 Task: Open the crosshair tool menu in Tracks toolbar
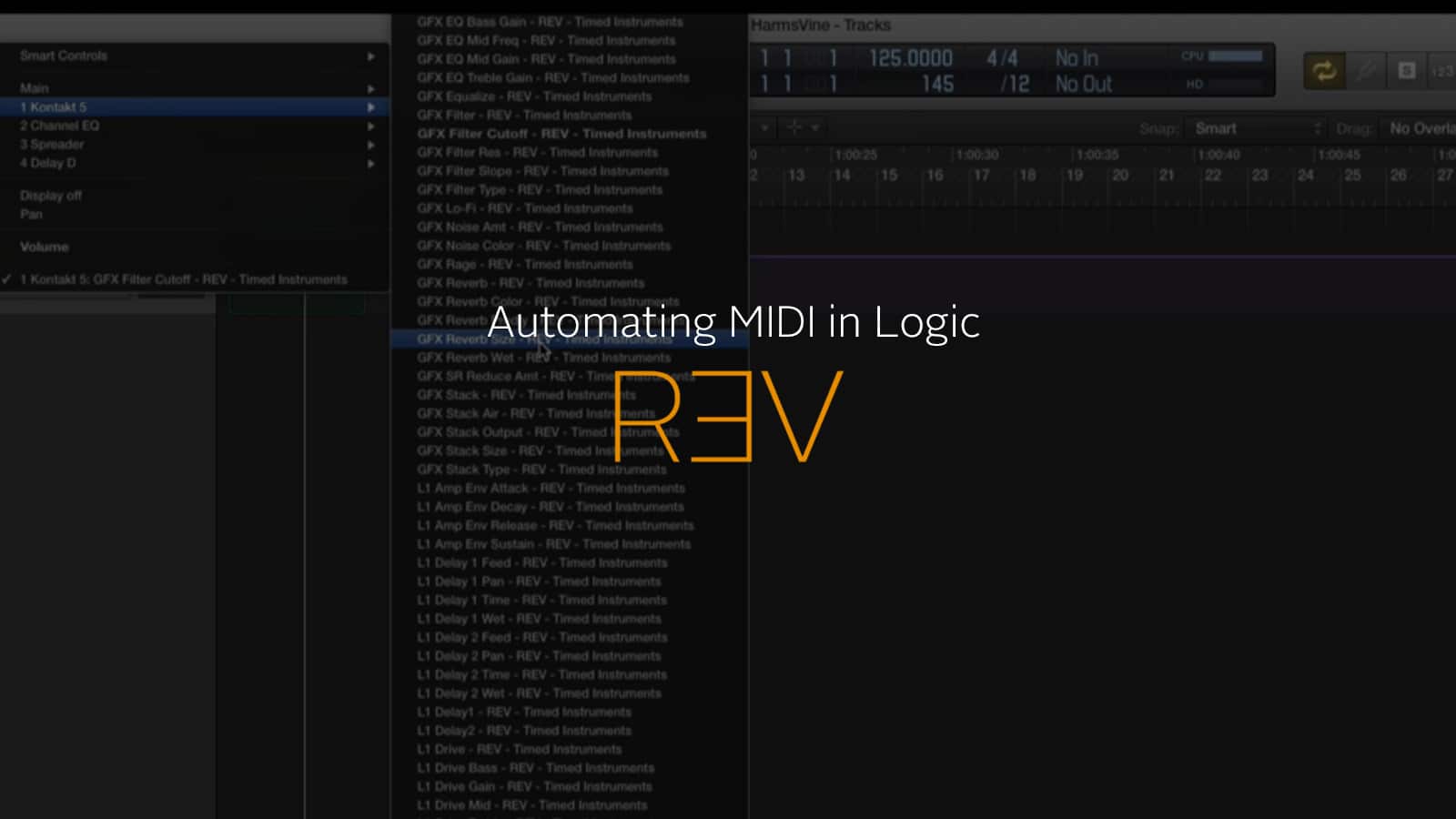tap(802, 127)
